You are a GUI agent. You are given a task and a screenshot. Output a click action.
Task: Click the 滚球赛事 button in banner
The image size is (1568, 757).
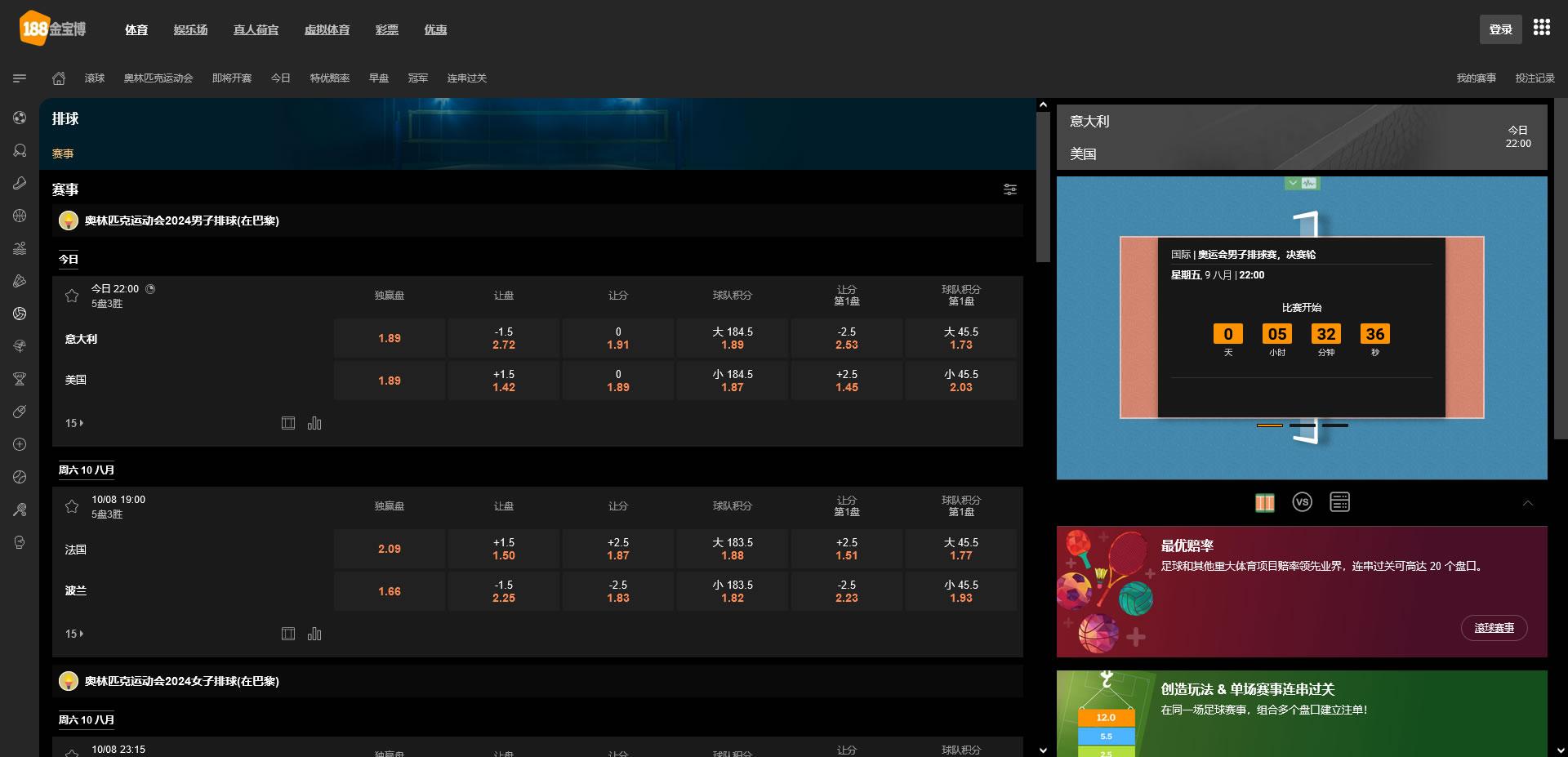pos(1494,628)
